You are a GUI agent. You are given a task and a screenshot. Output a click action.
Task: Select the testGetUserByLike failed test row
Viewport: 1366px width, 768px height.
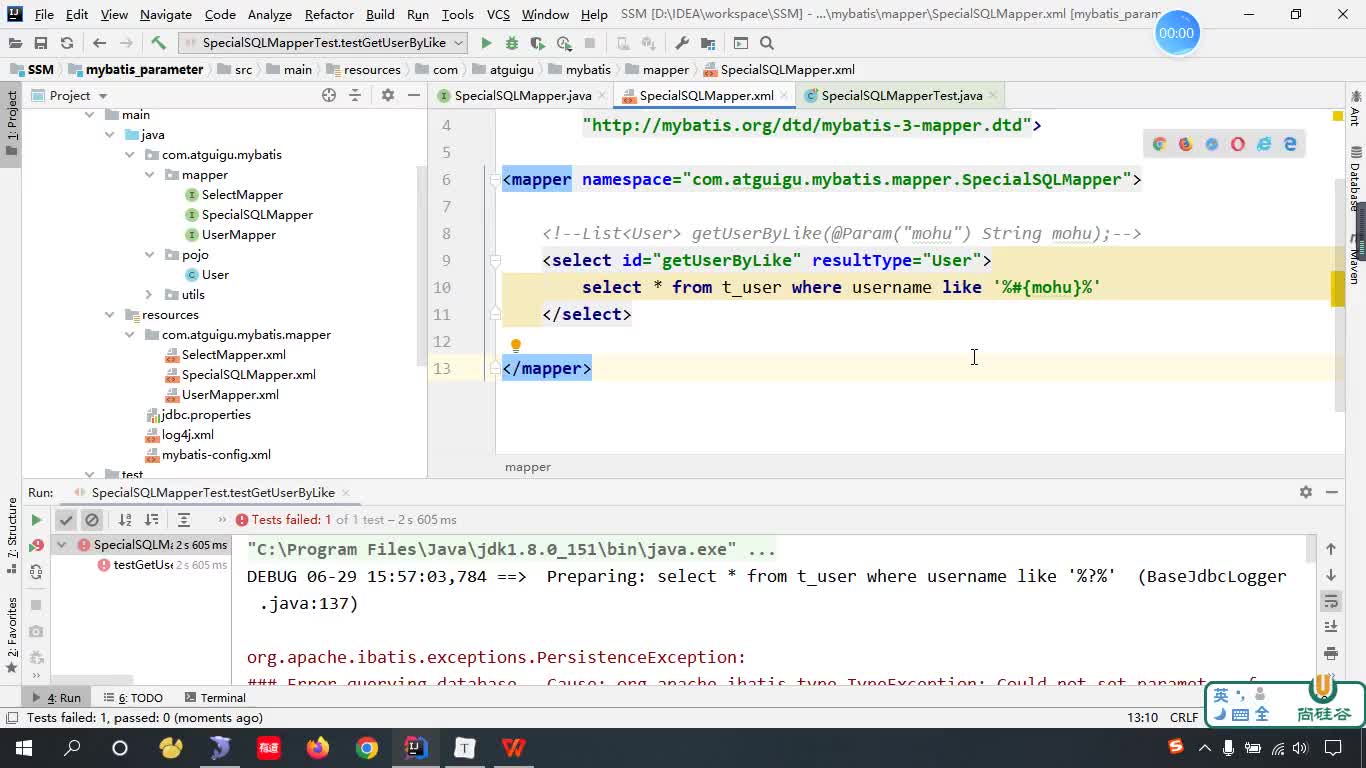pos(140,565)
